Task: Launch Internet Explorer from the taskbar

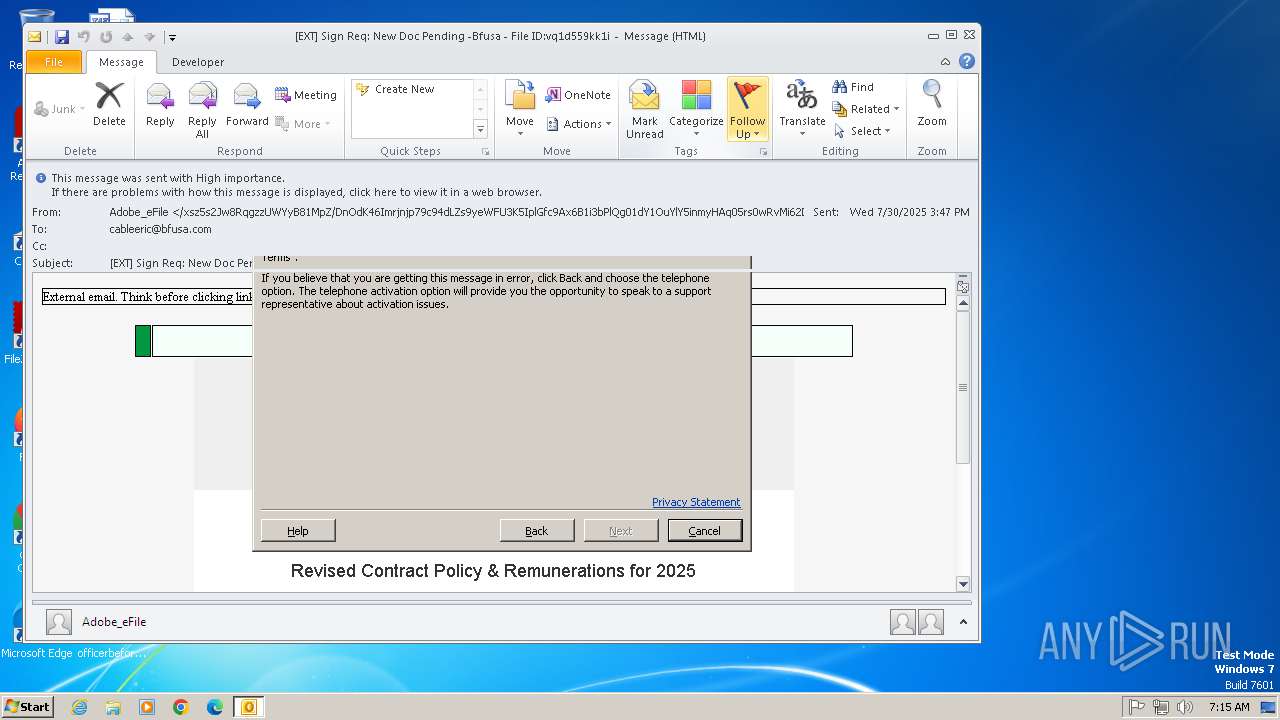Action: [x=79, y=707]
